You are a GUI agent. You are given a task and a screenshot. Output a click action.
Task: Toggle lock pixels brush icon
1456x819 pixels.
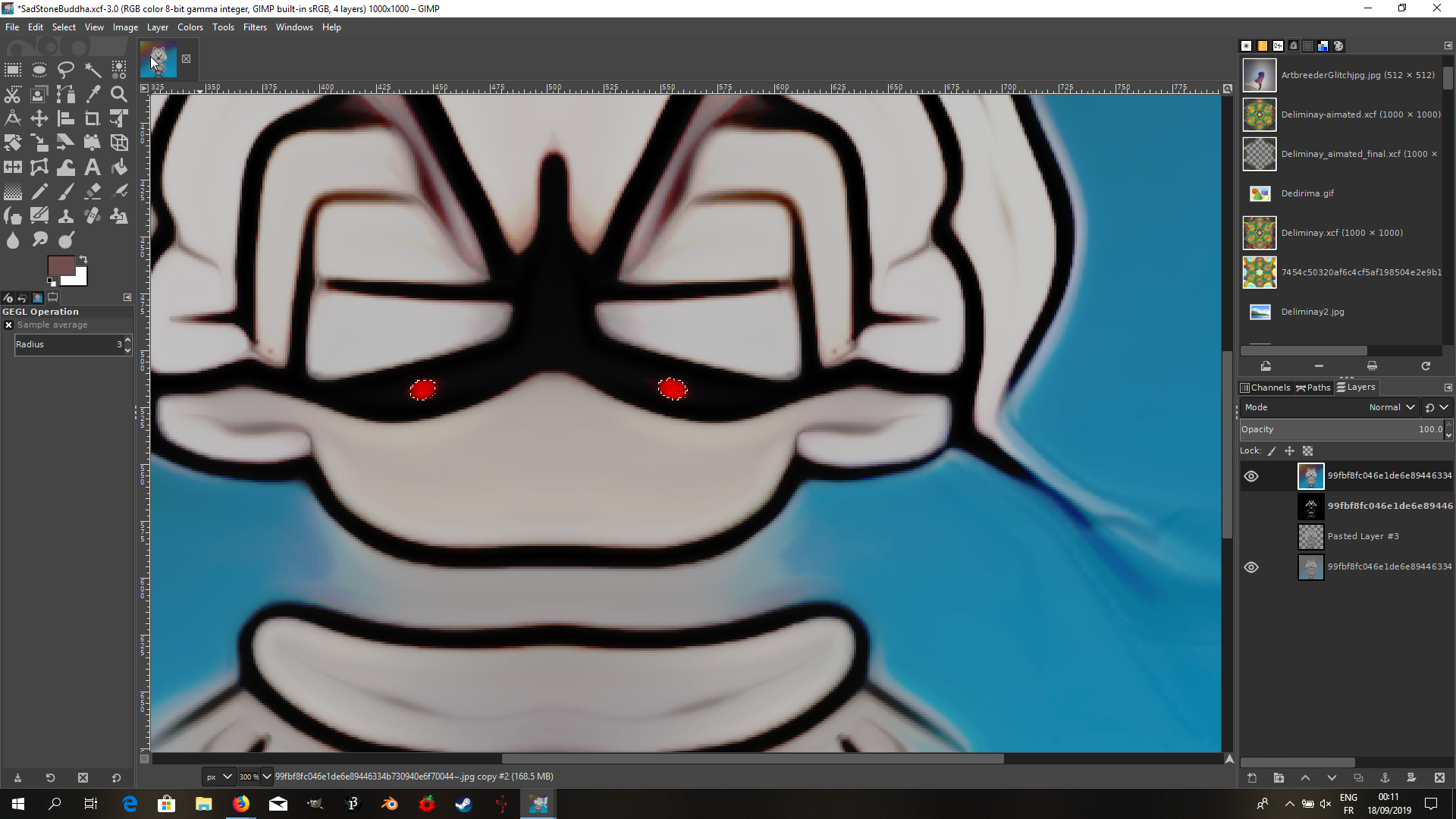click(1272, 451)
